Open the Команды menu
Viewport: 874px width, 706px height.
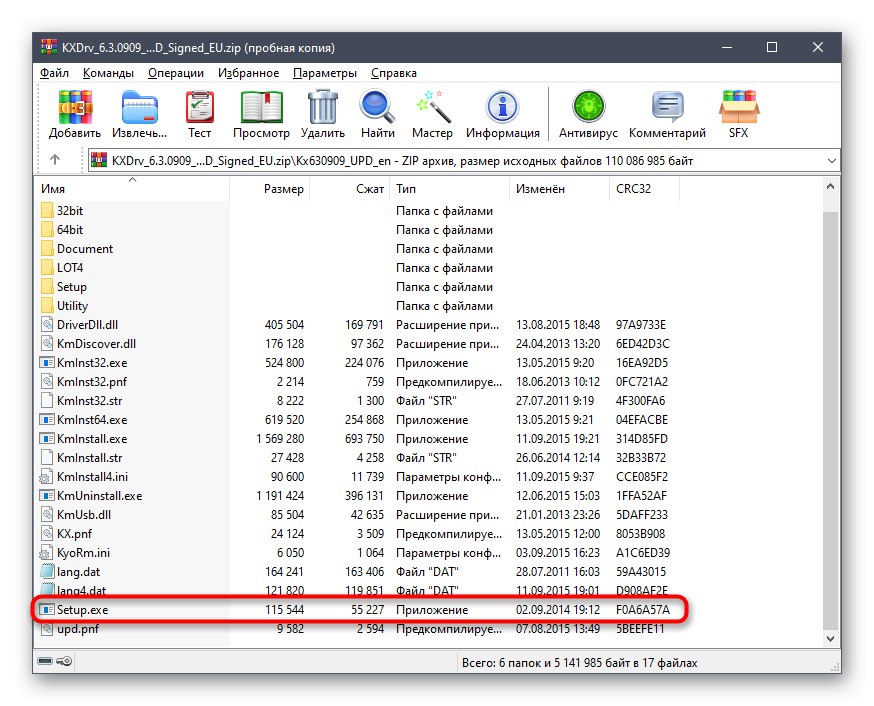click(108, 73)
